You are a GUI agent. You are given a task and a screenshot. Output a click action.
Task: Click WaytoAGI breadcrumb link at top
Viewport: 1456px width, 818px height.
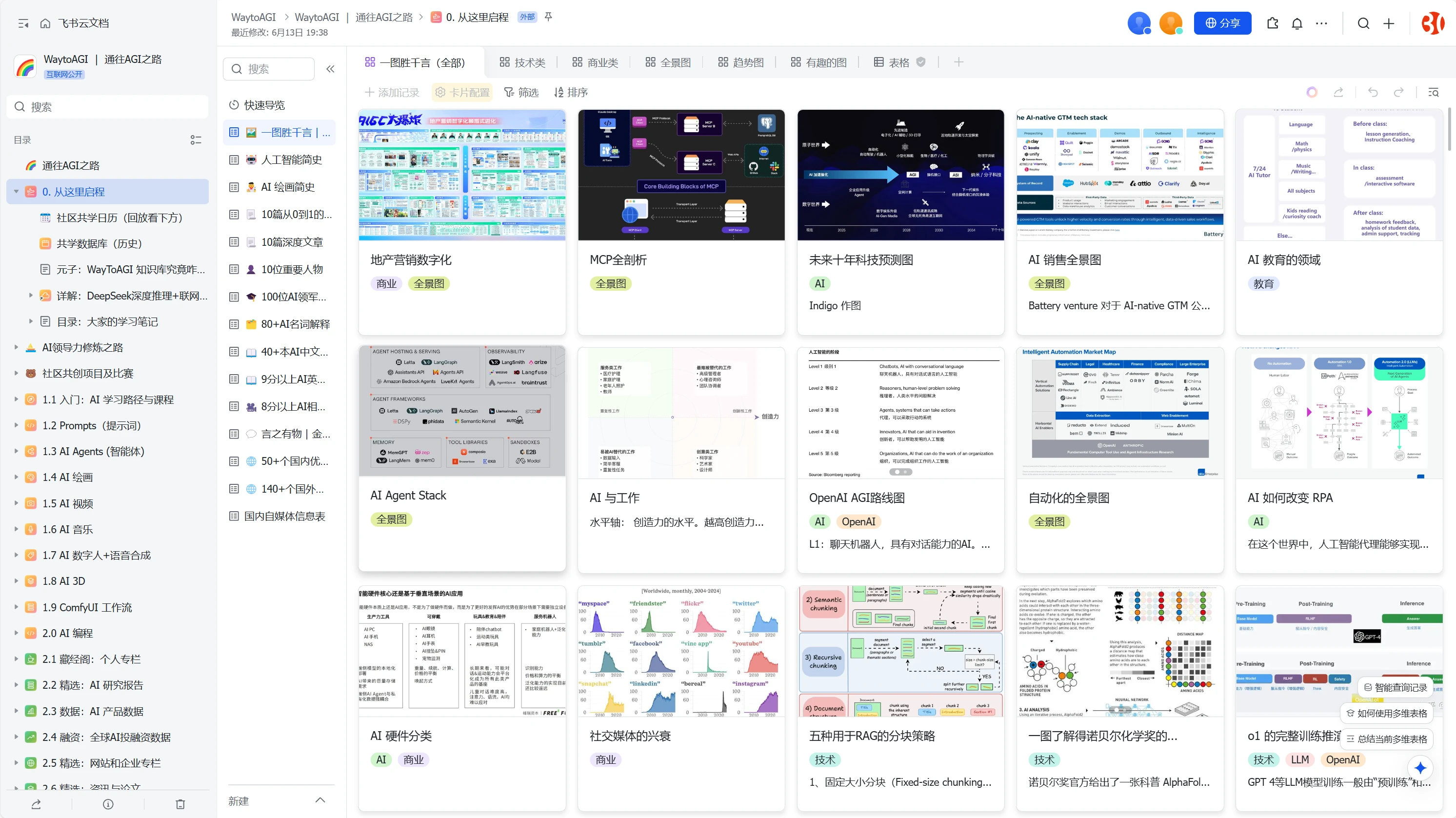tap(253, 17)
